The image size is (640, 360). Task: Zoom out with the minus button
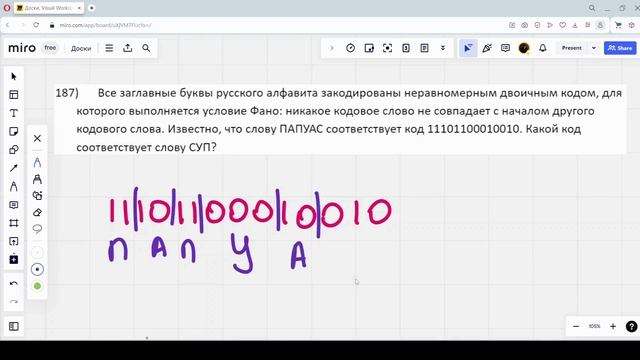pyautogui.click(x=576, y=326)
